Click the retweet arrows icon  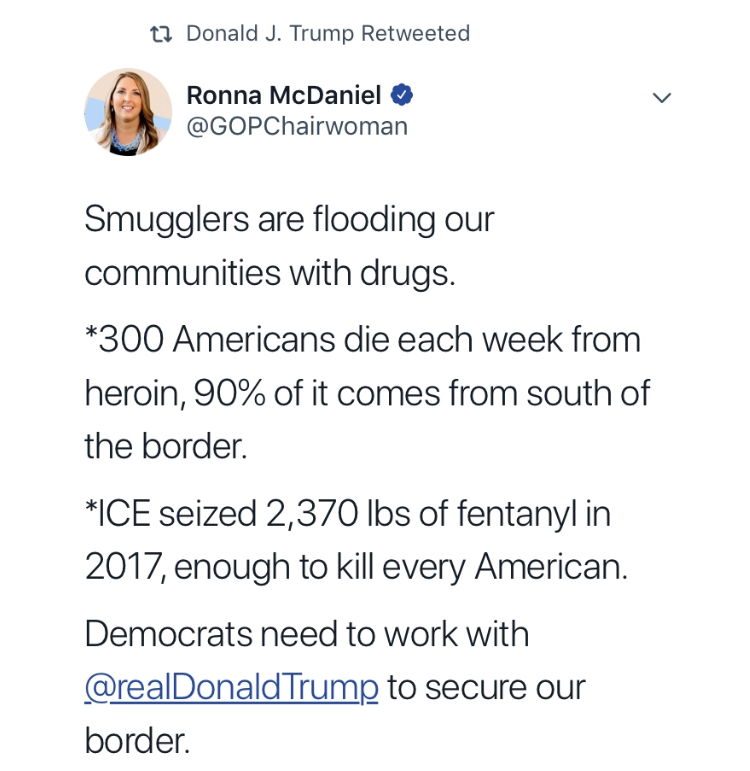(160, 34)
